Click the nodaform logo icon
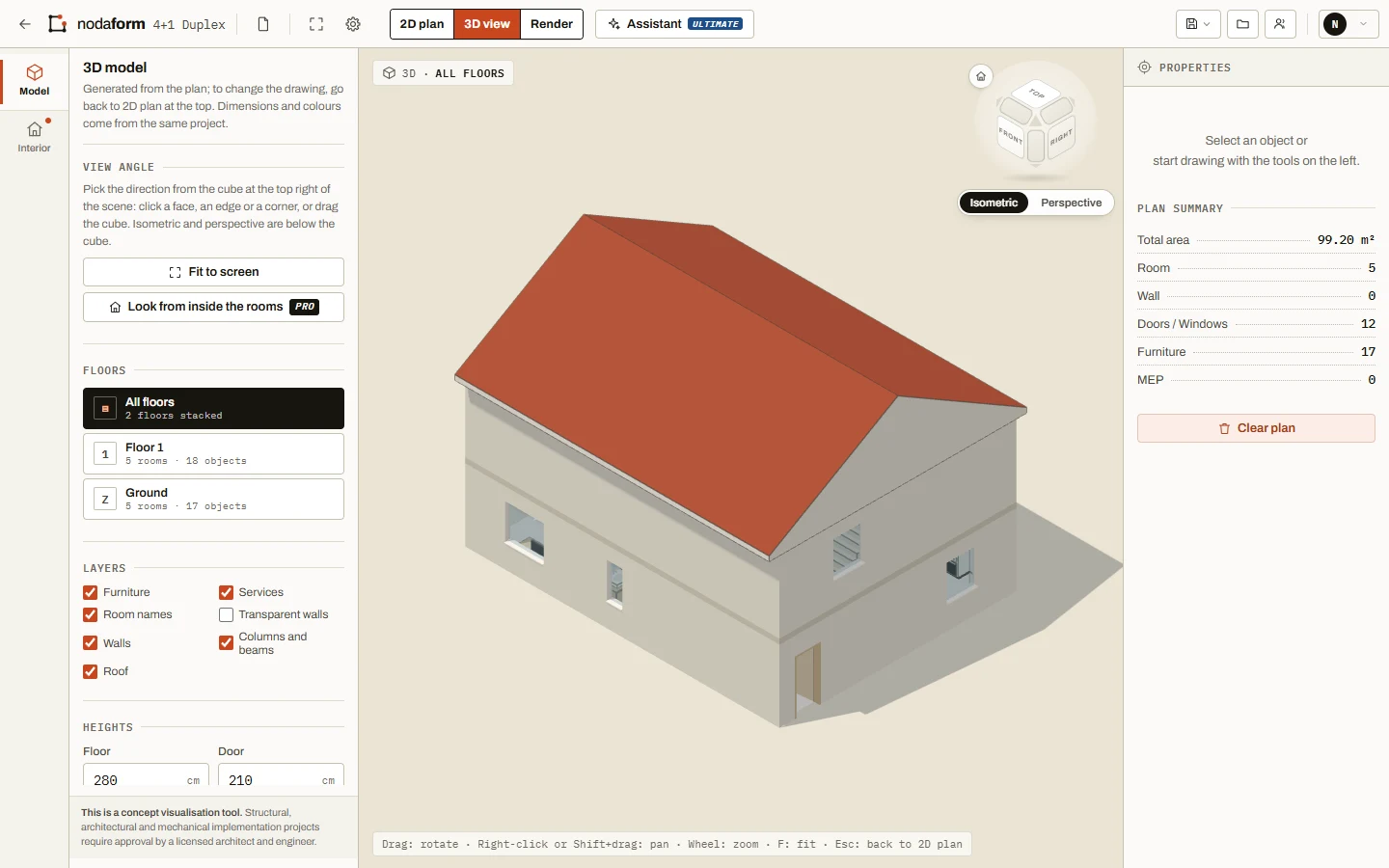Screen dimensions: 1389x868 point(58,24)
